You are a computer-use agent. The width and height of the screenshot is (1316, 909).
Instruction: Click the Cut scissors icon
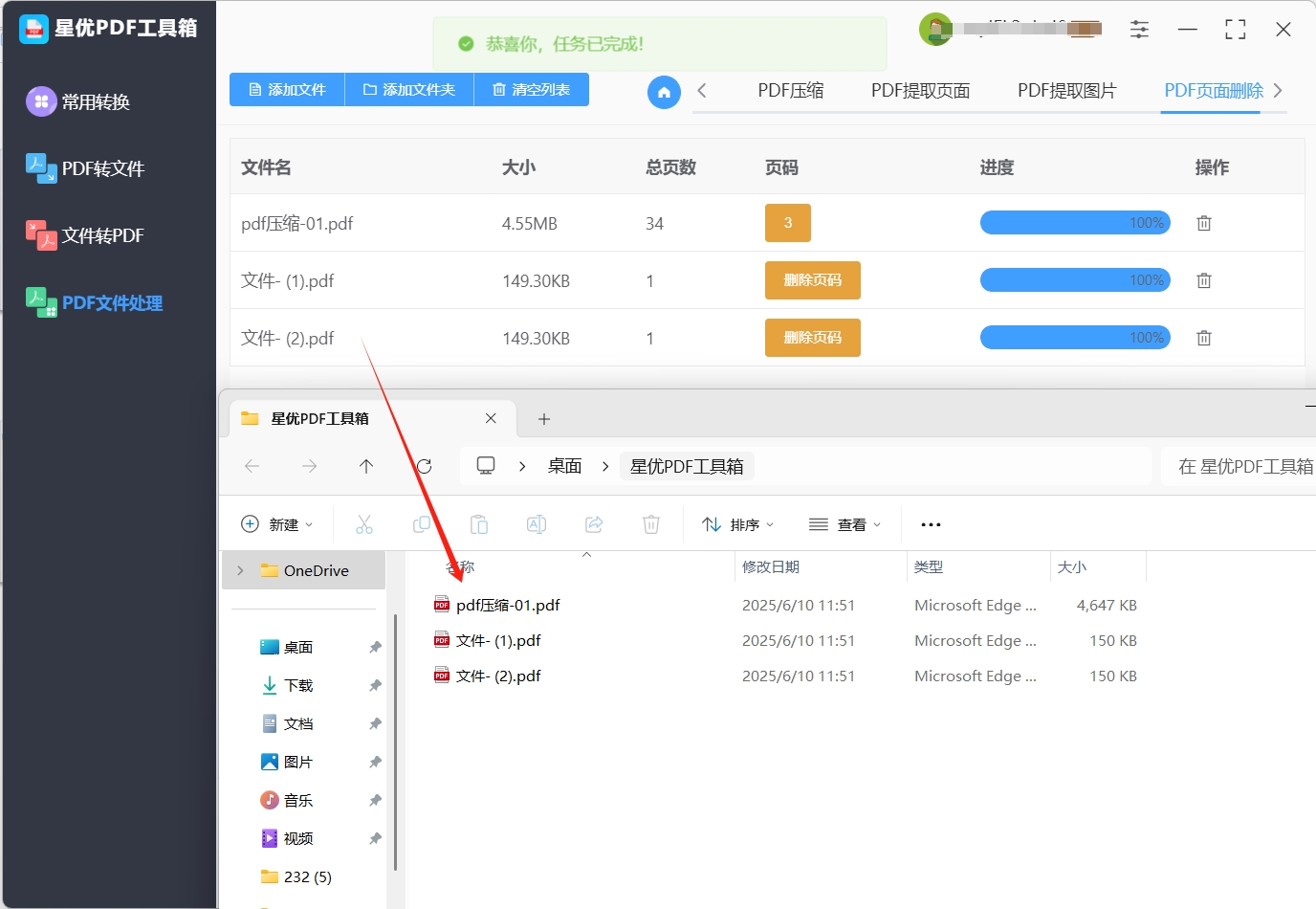pos(364,524)
